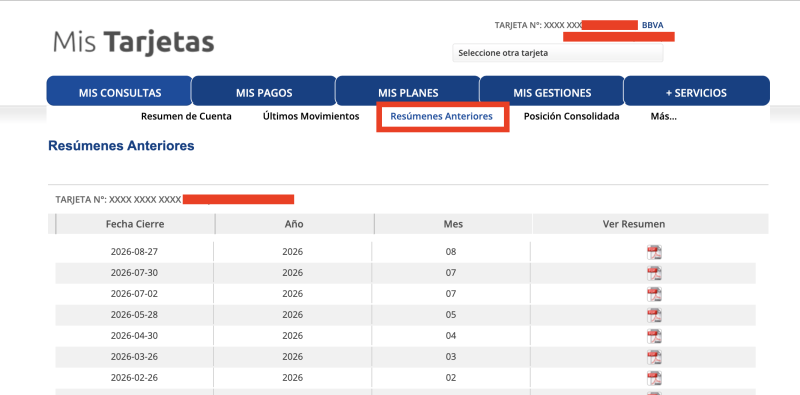Select date cell 2026-04-30

(x=134, y=336)
